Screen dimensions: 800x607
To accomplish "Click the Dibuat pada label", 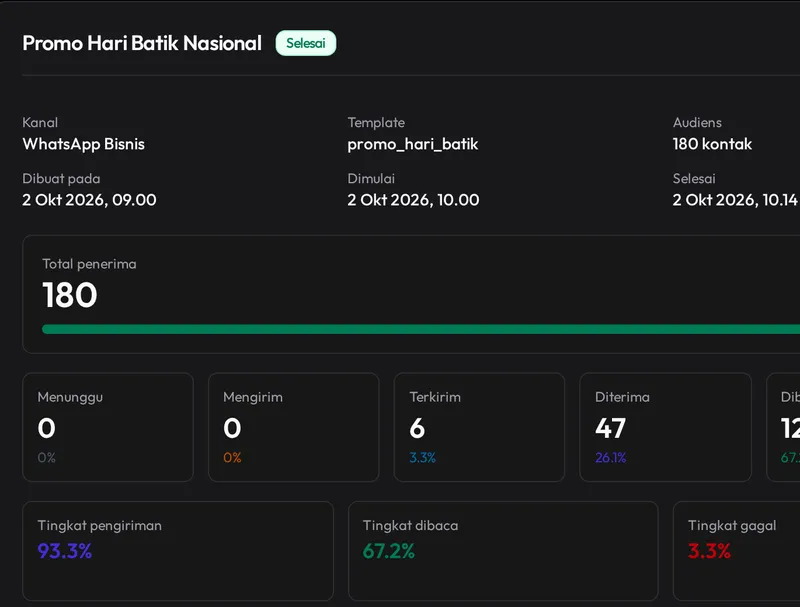I will pos(61,179).
